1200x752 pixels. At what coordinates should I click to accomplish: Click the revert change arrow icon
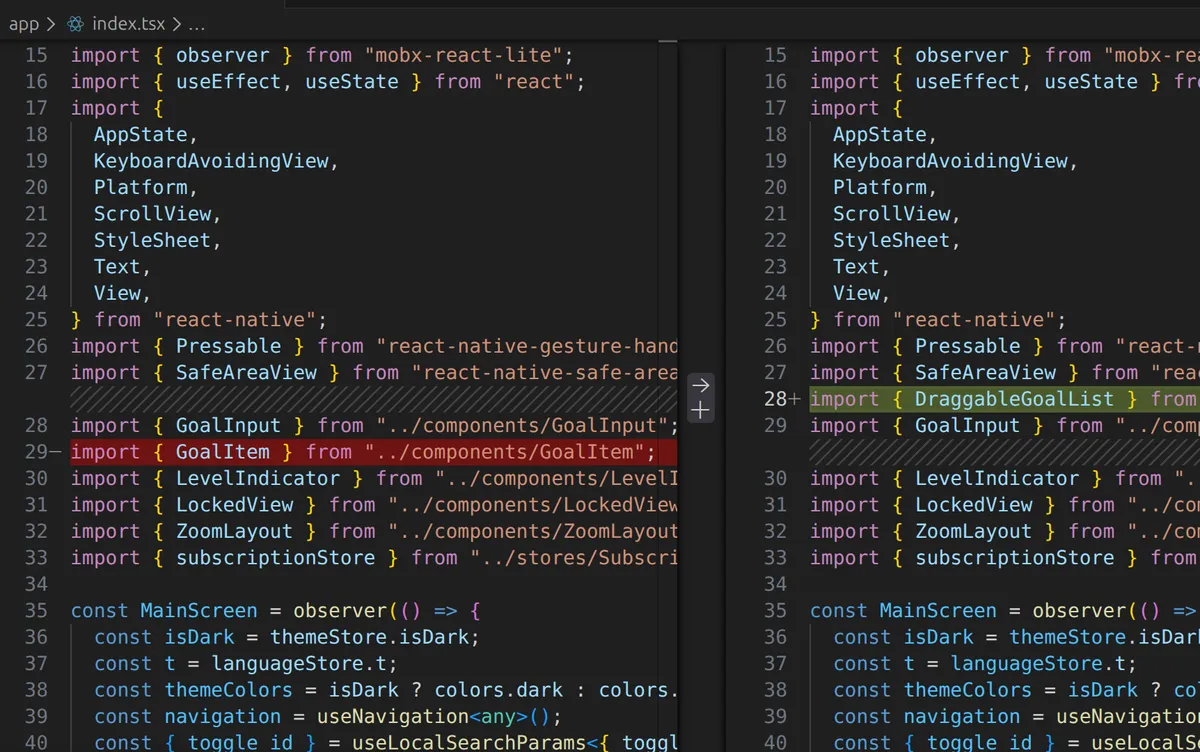point(701,385)
